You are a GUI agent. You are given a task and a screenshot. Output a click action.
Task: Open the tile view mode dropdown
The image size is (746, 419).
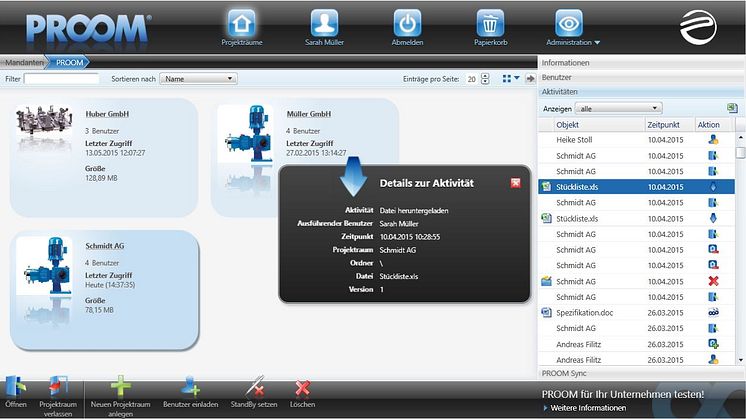[x=511, y=78]
